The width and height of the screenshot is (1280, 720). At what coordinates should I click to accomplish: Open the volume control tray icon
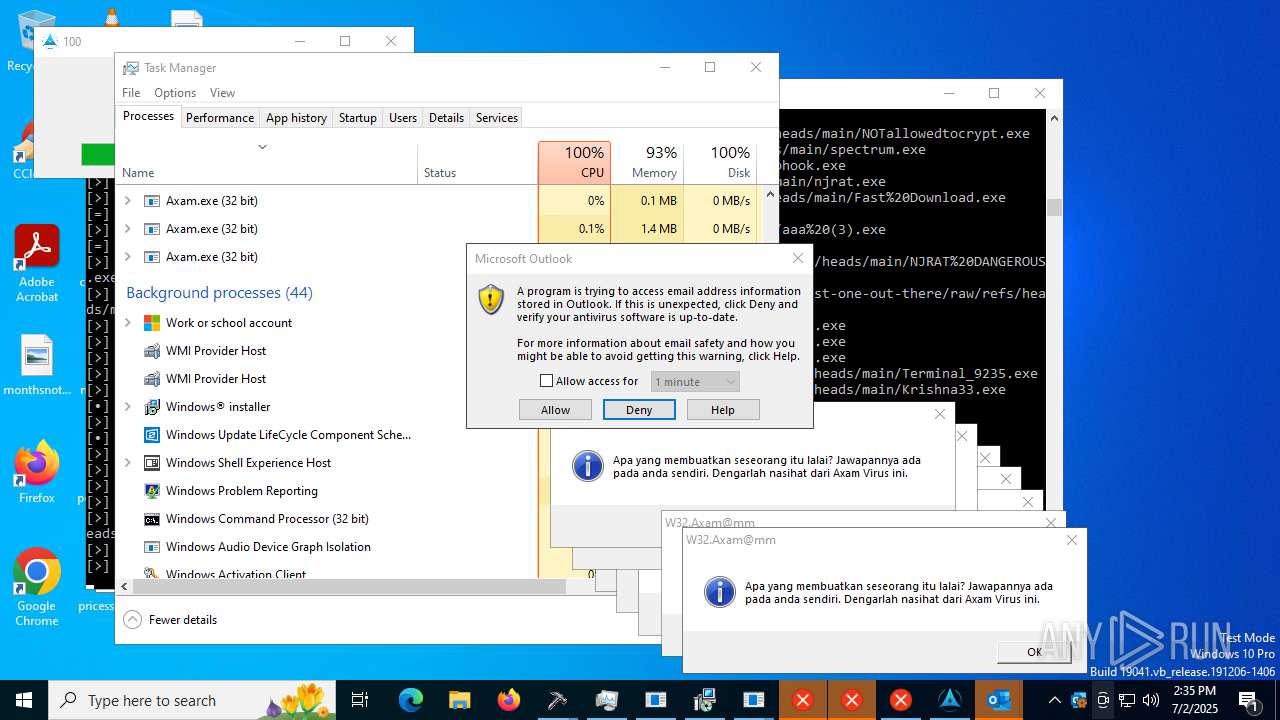pos(1151,700)
